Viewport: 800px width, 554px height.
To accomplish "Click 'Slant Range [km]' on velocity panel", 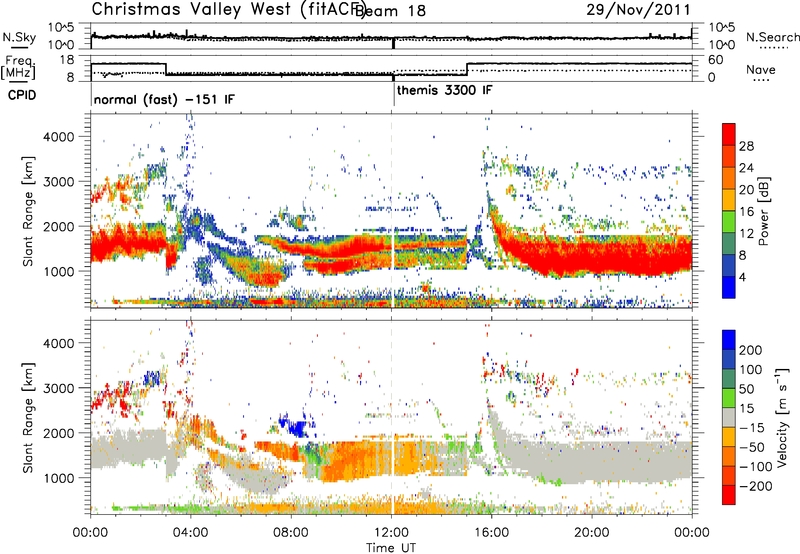I will point(28,417).
